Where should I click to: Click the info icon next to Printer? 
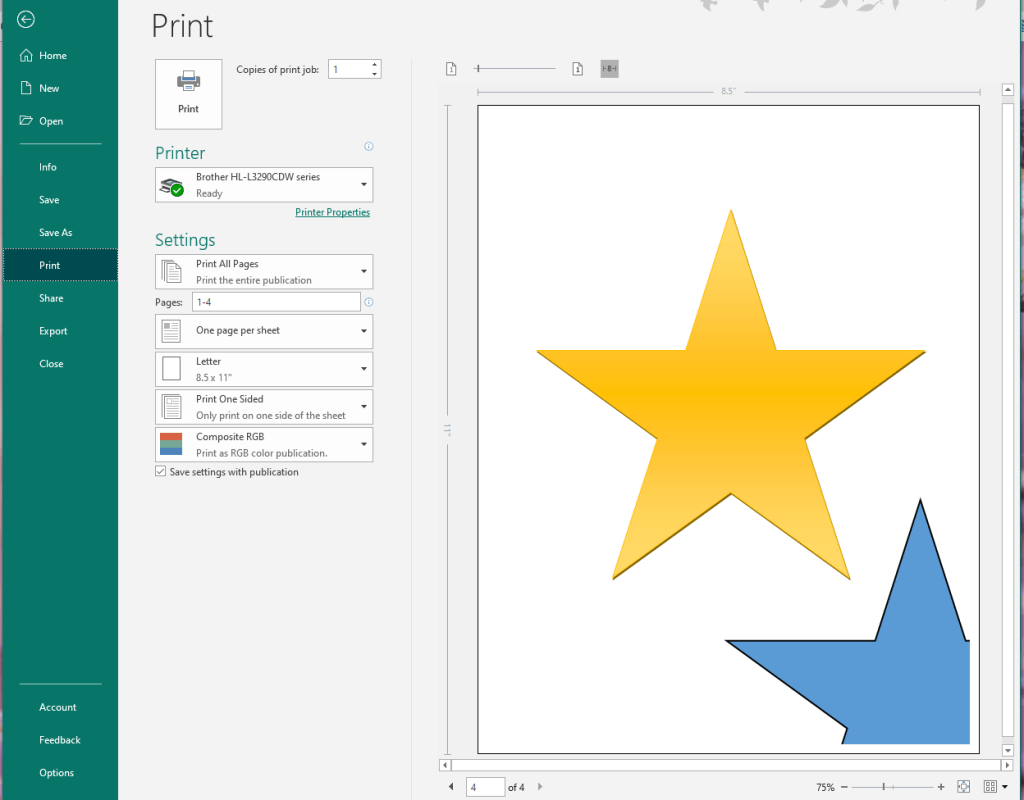point(369,146)
